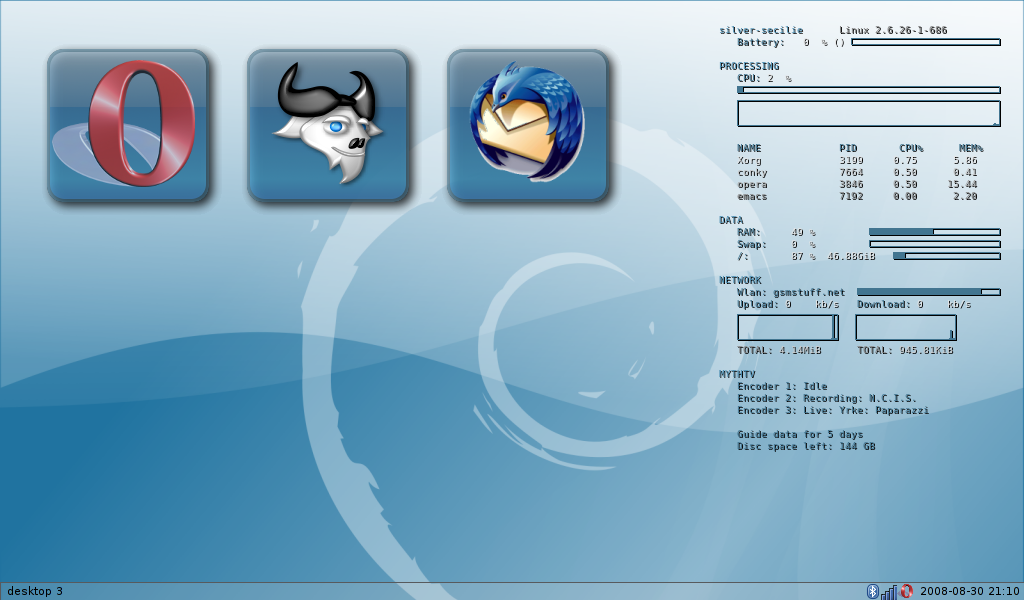Image resolution: width=1024 pixels, height=600 pixels.
Task: Click the root filesystem usage bar
Action: click(947, 256)
